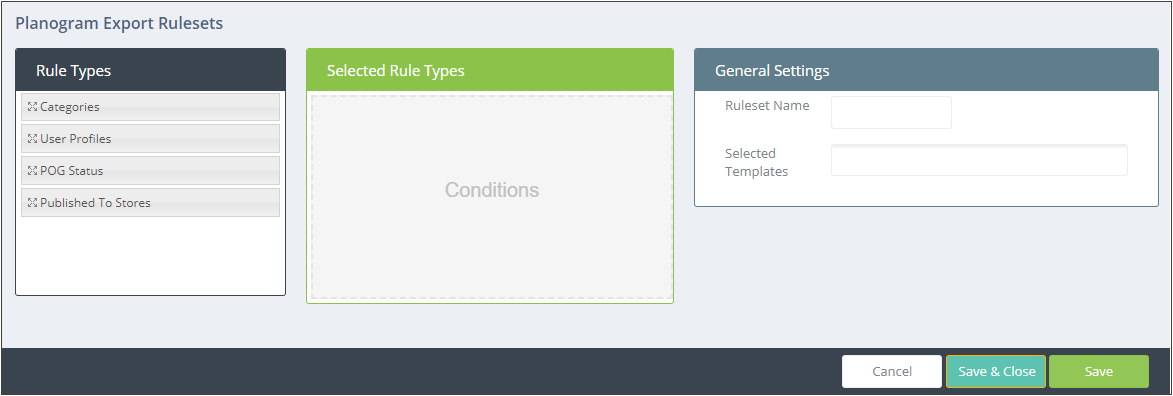Viewport: 1173px width, 396px height.
Task: Select the POG Status rule type row
Action: click(x=150, y=171)
